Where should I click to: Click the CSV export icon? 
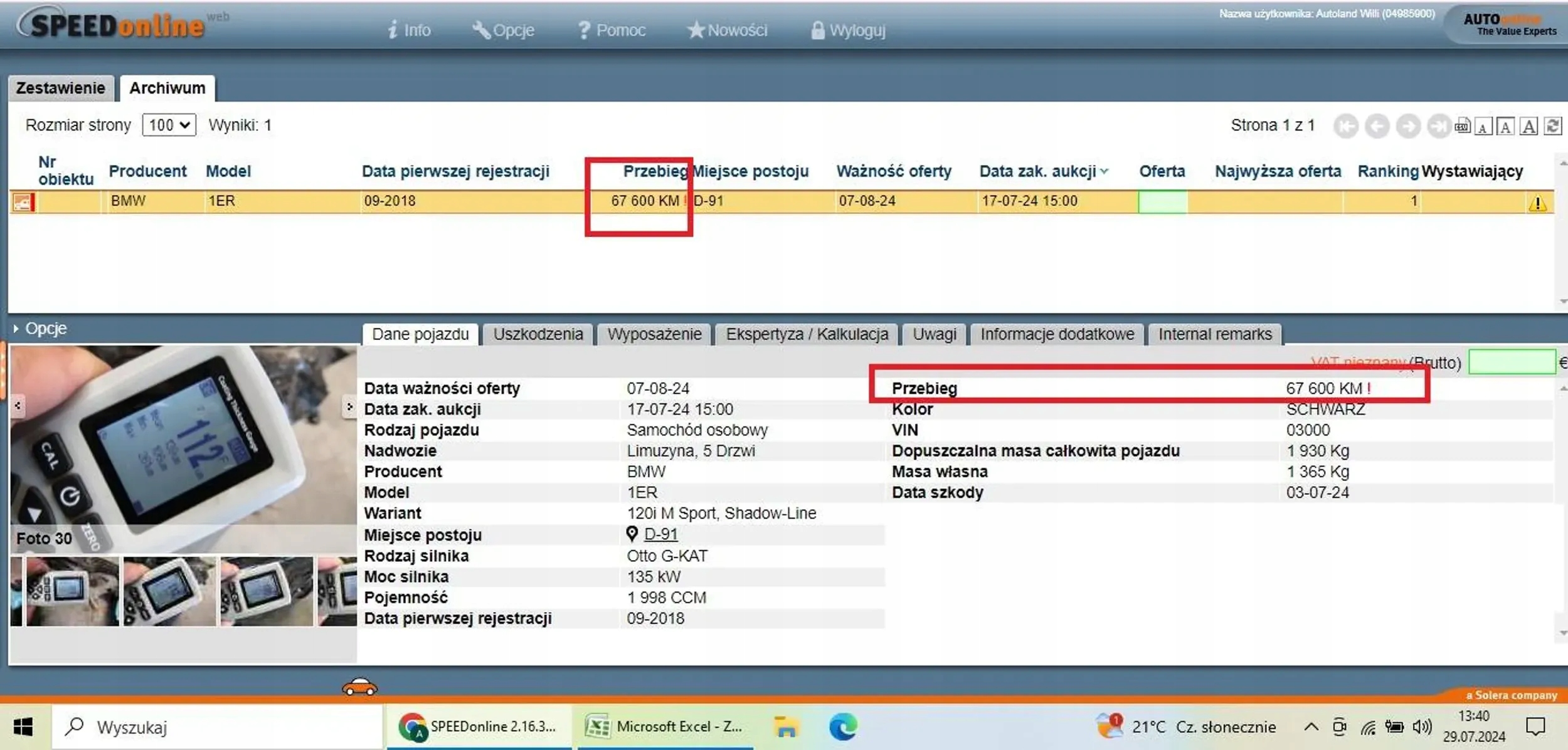(x=1462, y=126)
